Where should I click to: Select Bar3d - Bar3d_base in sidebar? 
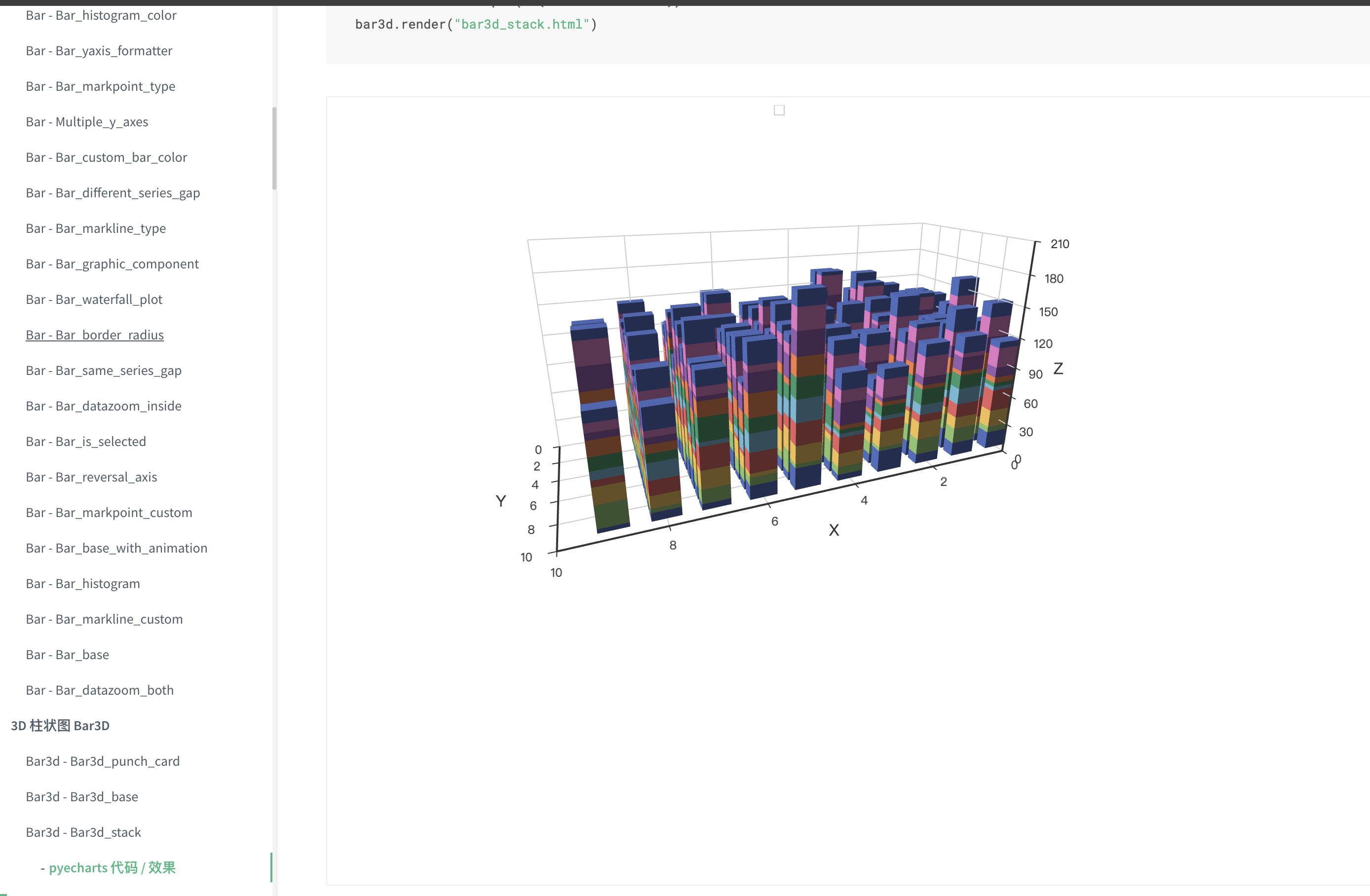82,796
